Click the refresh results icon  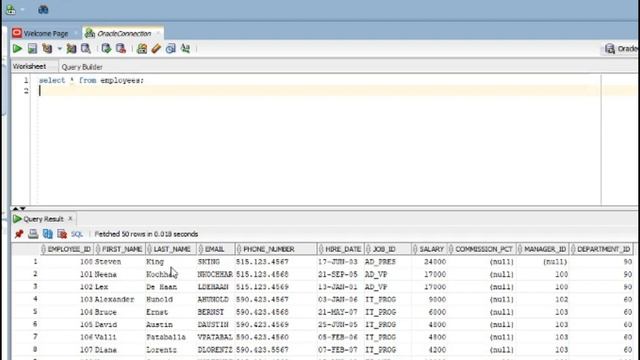click(48, 234)
